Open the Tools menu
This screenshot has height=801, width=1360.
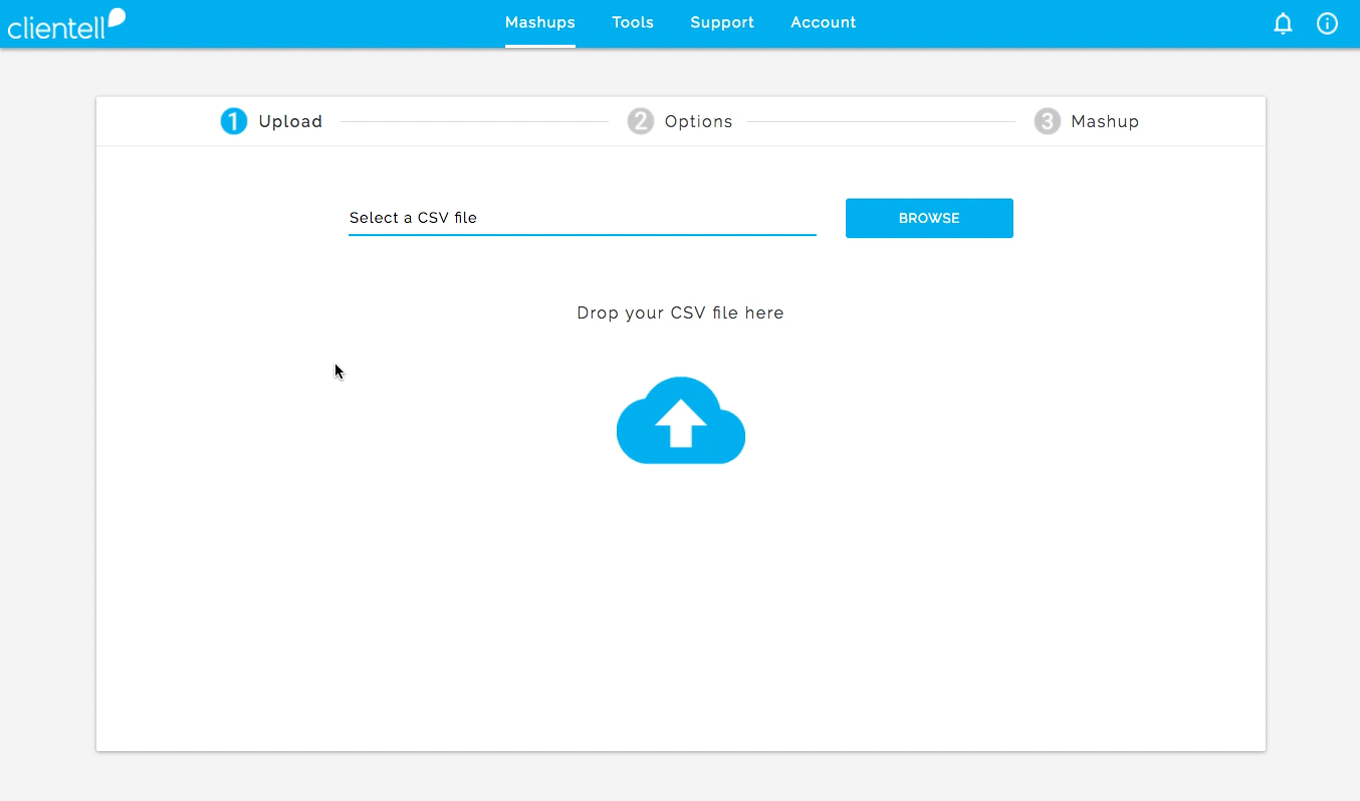pos(633,23)
